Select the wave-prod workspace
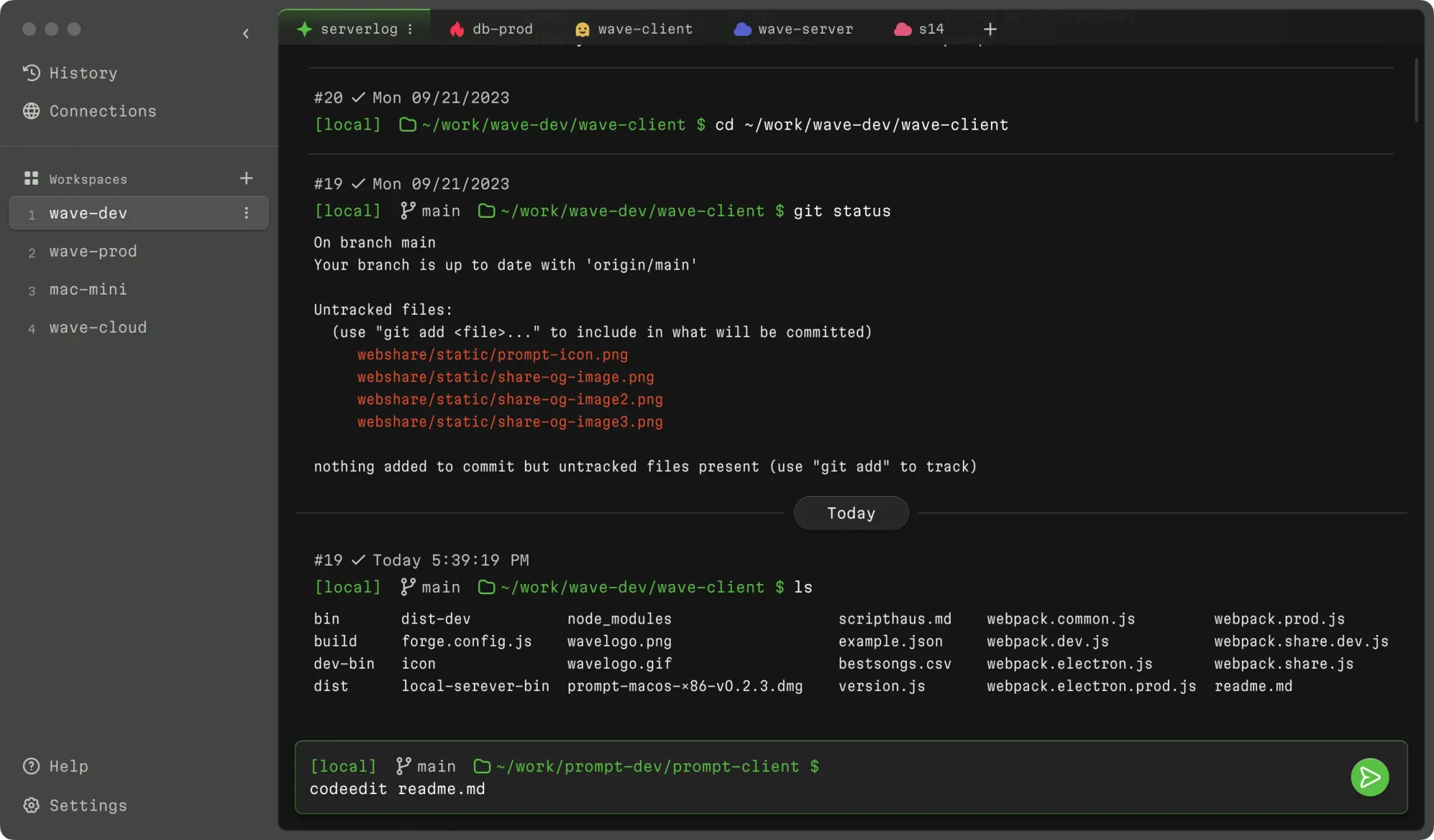Viewport: 1434px width, 840px height. (92, 252)
